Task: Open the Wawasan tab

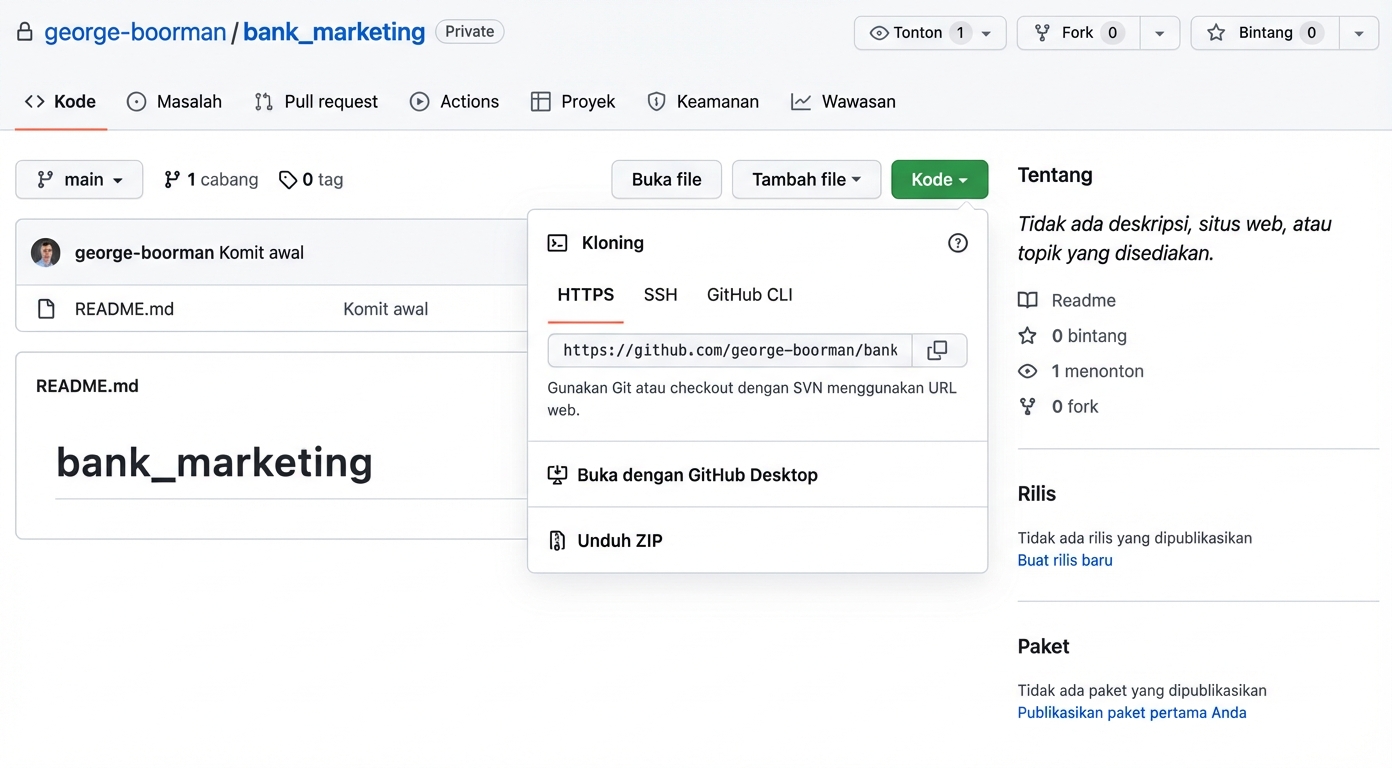Action: (843, 102)
